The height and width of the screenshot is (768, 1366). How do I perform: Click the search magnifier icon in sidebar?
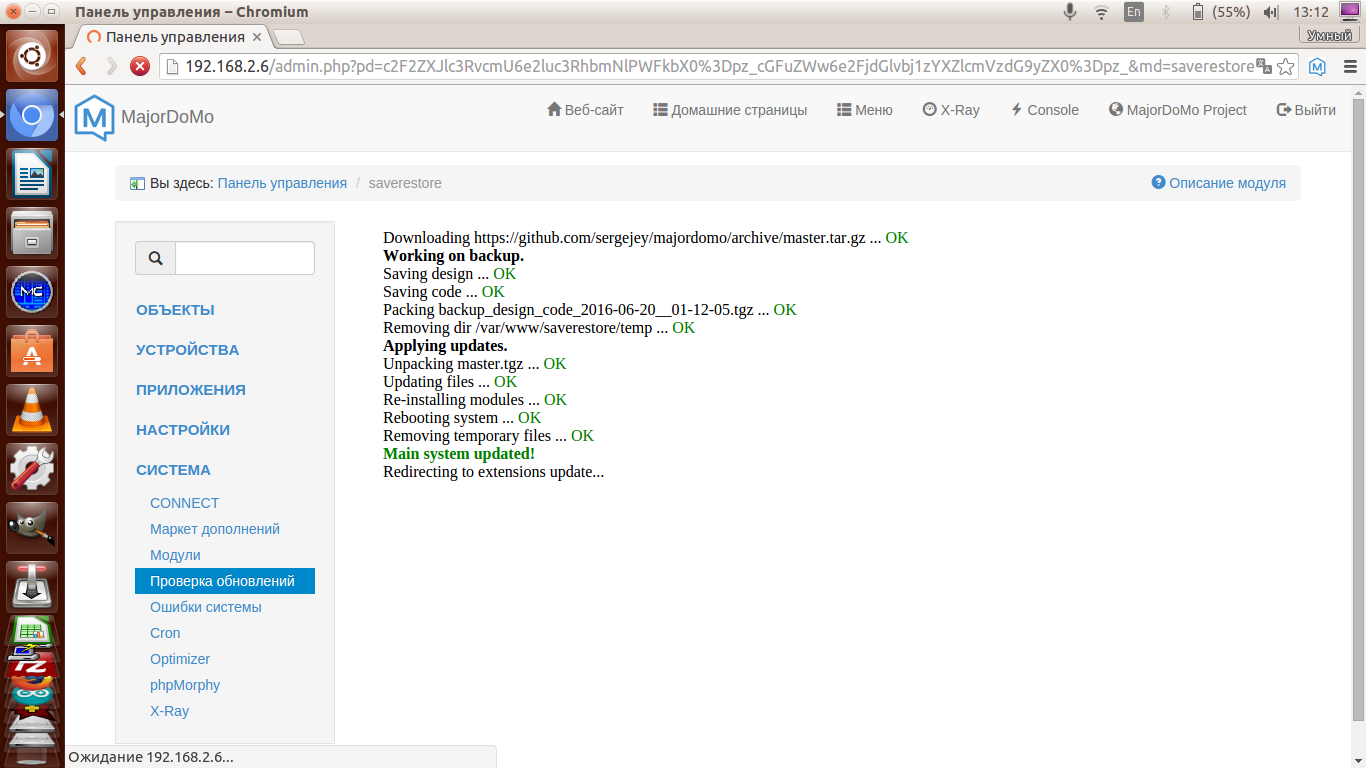pos(156,258)
